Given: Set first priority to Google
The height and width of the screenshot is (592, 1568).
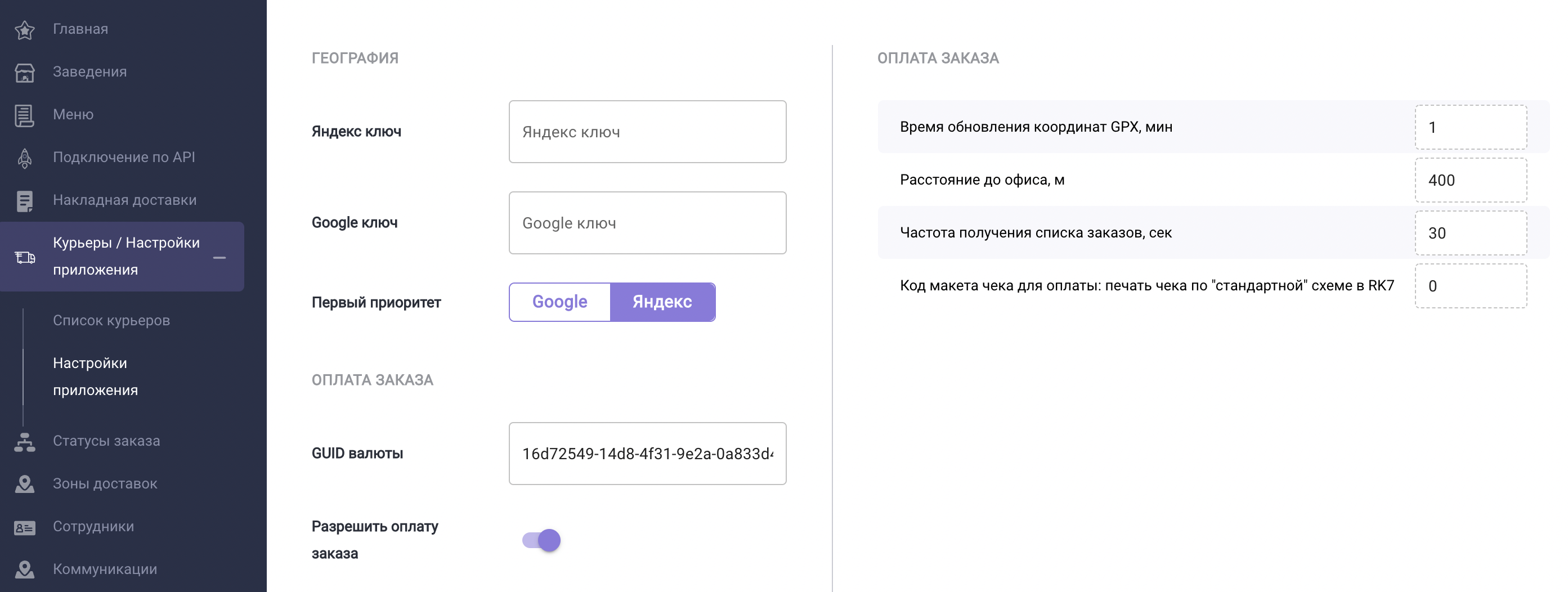Looking at the screenshot, I should point(559,302).
